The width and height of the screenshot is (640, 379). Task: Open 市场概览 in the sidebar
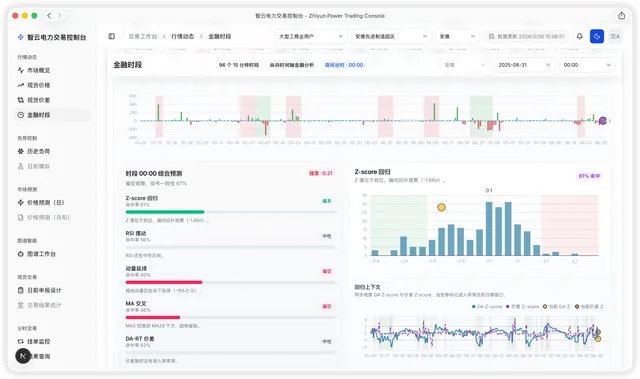pyautogui.click(x=52, y=70)
